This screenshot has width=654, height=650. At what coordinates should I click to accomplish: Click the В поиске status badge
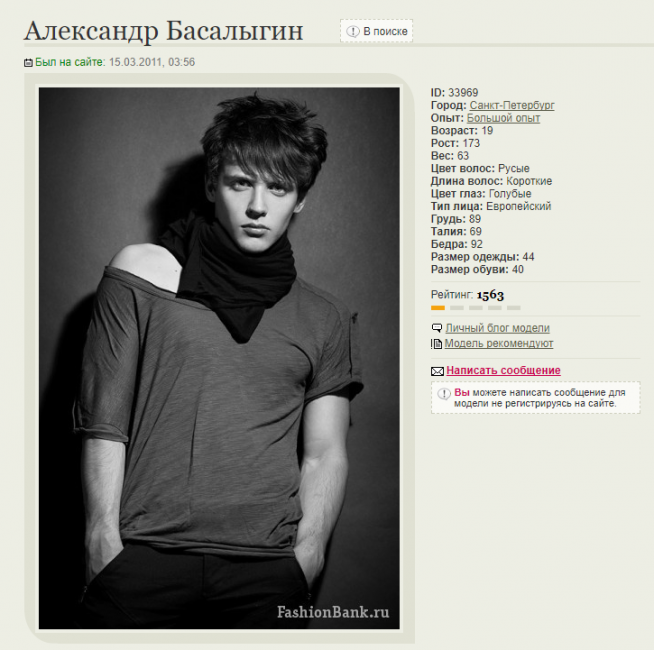pos(376,31)
